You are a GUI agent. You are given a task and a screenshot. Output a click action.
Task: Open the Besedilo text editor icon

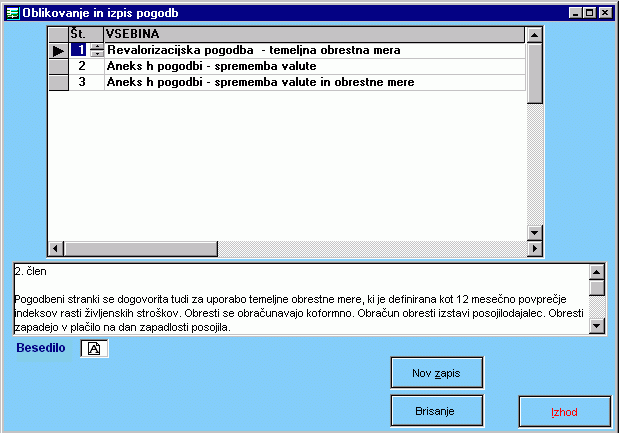click(94, 349)
